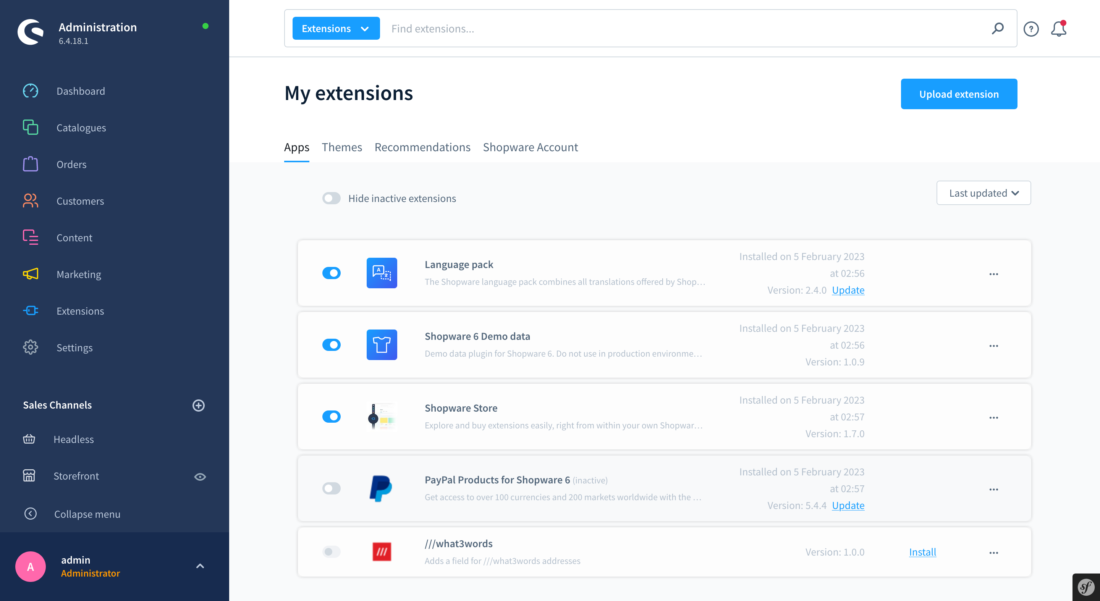The width and height of the screenshot is (1100, 601).
Task: Toggle Hide inactive extensions switch
Action: (331, 198)
